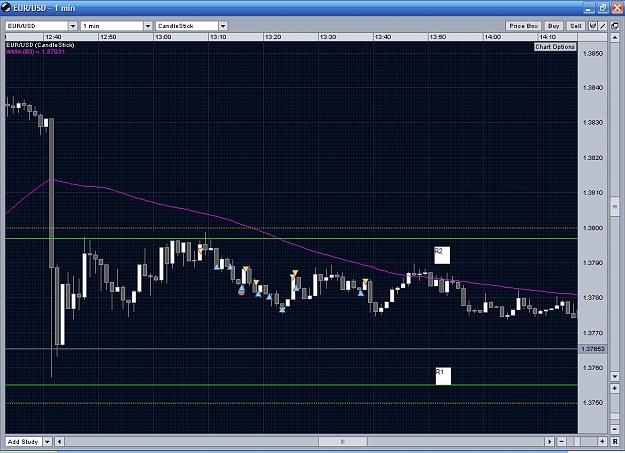The image size is (625, 453).
Task: Click the detach chart window icon
Action: pos(615,26)
